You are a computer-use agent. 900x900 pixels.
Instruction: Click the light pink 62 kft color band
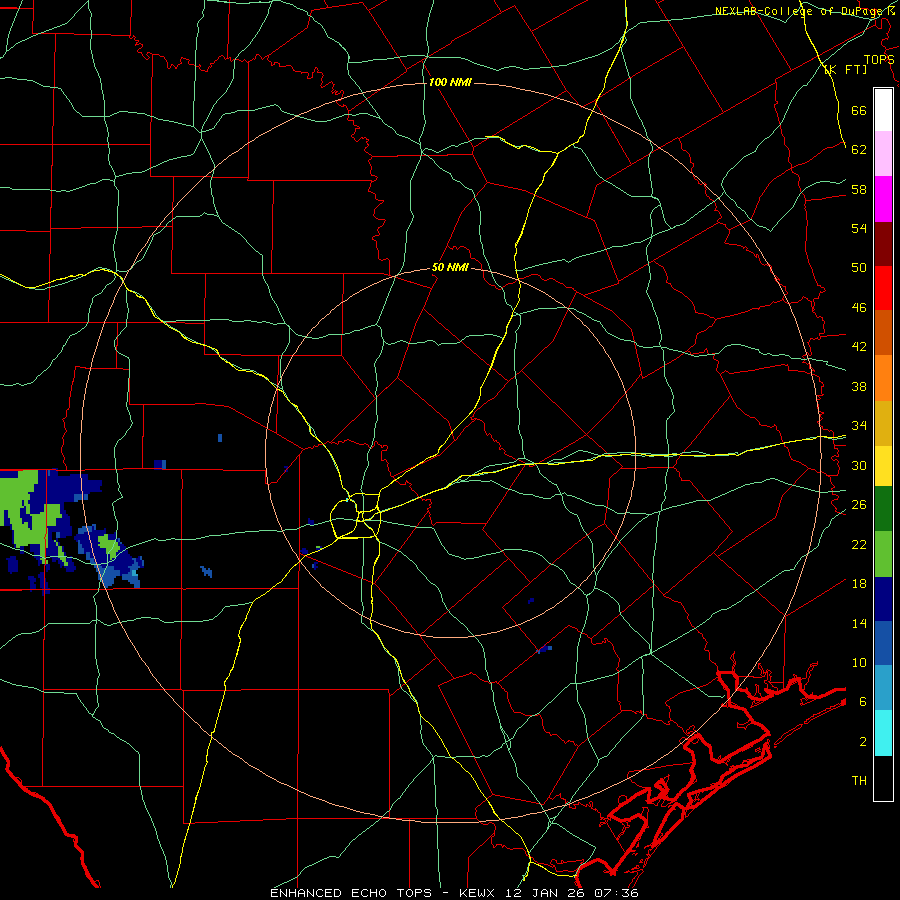pyautogui.click(x=883, y=153)
